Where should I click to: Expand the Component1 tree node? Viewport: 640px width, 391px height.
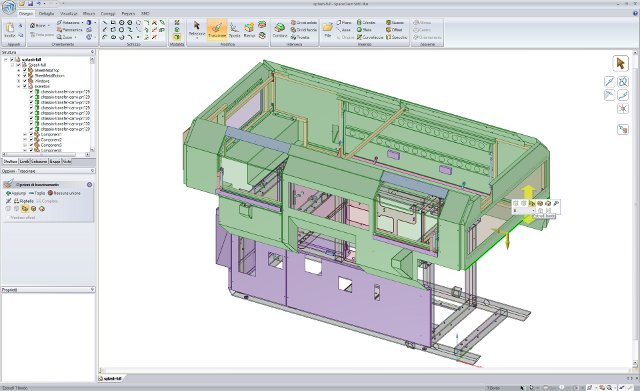25,134
